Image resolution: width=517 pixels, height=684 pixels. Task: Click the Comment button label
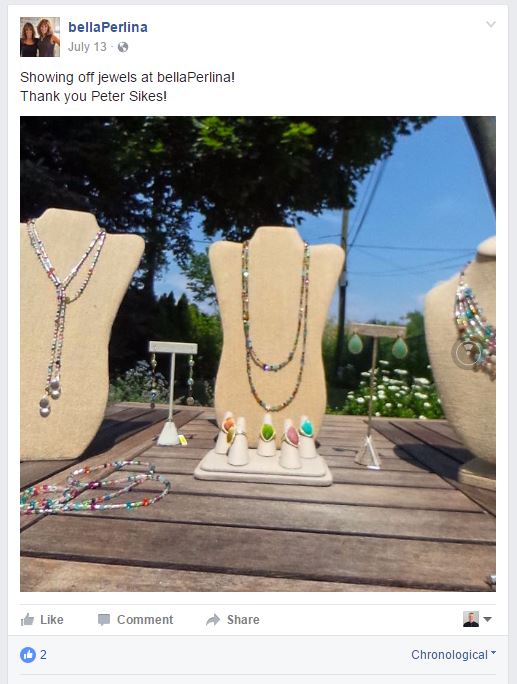coord(145,620)
